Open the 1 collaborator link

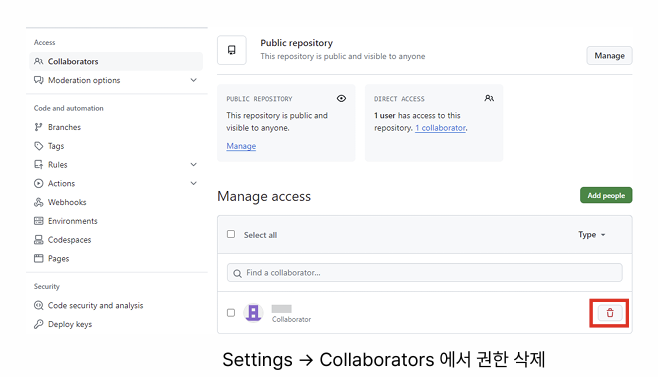pyautogui.click(x=441, y=128)
